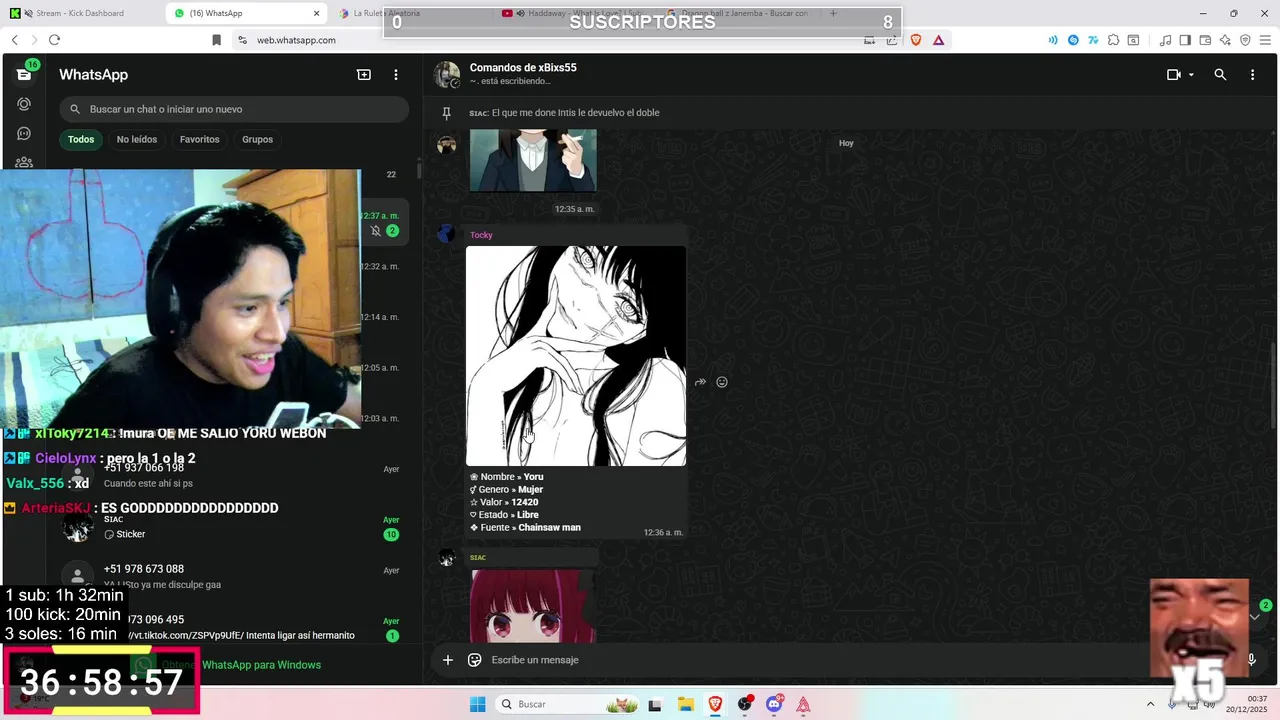Screen dimensions: 1280x720
Task: Start a new chat with the plus icon
Action: pos(364,75)
